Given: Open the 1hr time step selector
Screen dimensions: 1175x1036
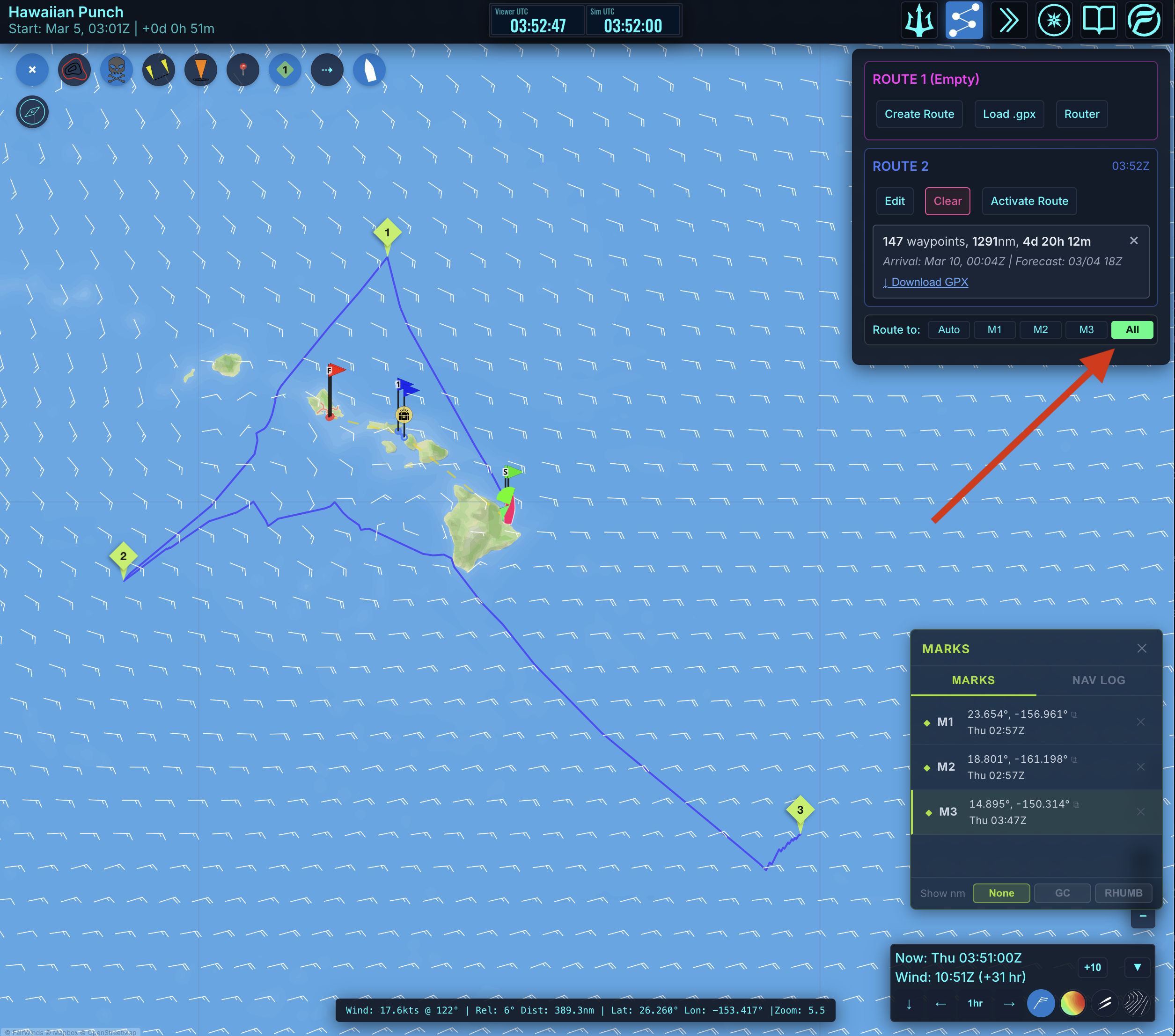Looking at the screenshot, I should point(975,1004).
